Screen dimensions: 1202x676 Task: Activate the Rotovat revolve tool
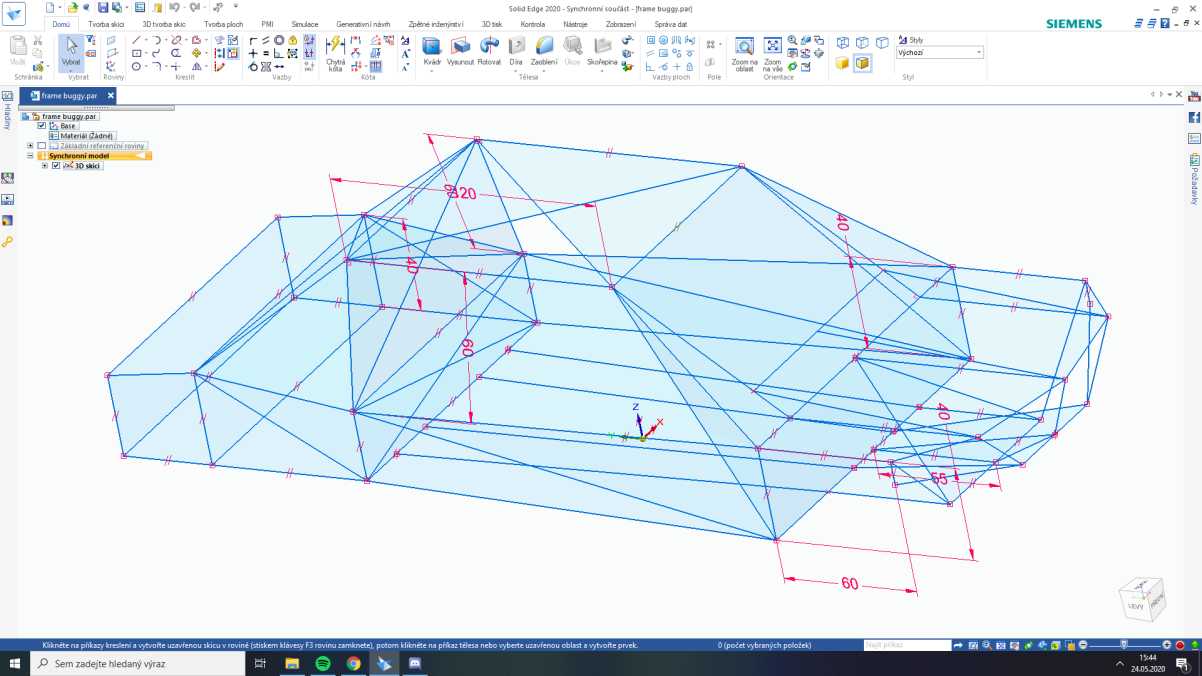[x=489, y=49]
